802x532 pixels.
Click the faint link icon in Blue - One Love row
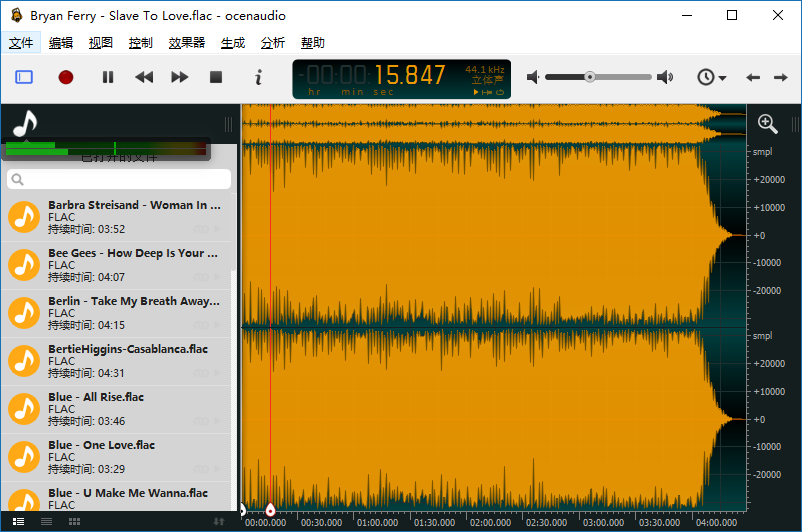point(200,469)
